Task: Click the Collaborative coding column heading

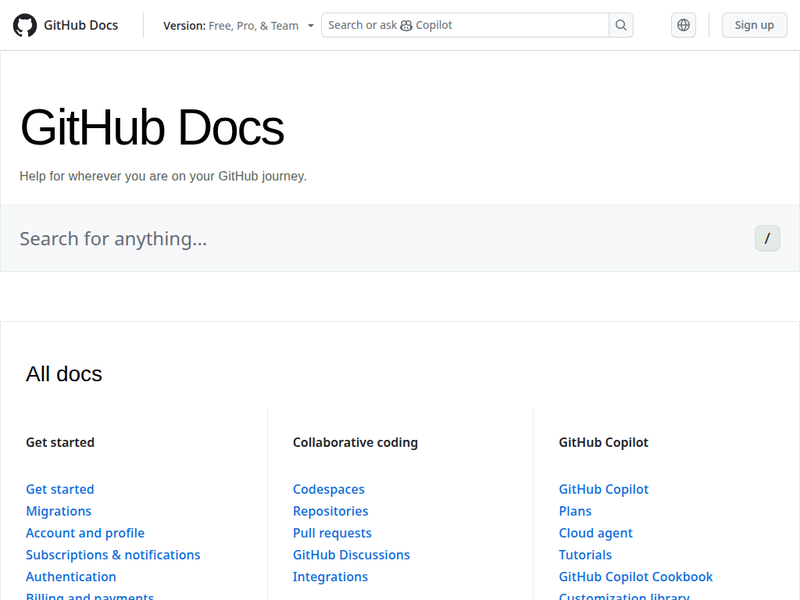Action: tap(355, 442)
